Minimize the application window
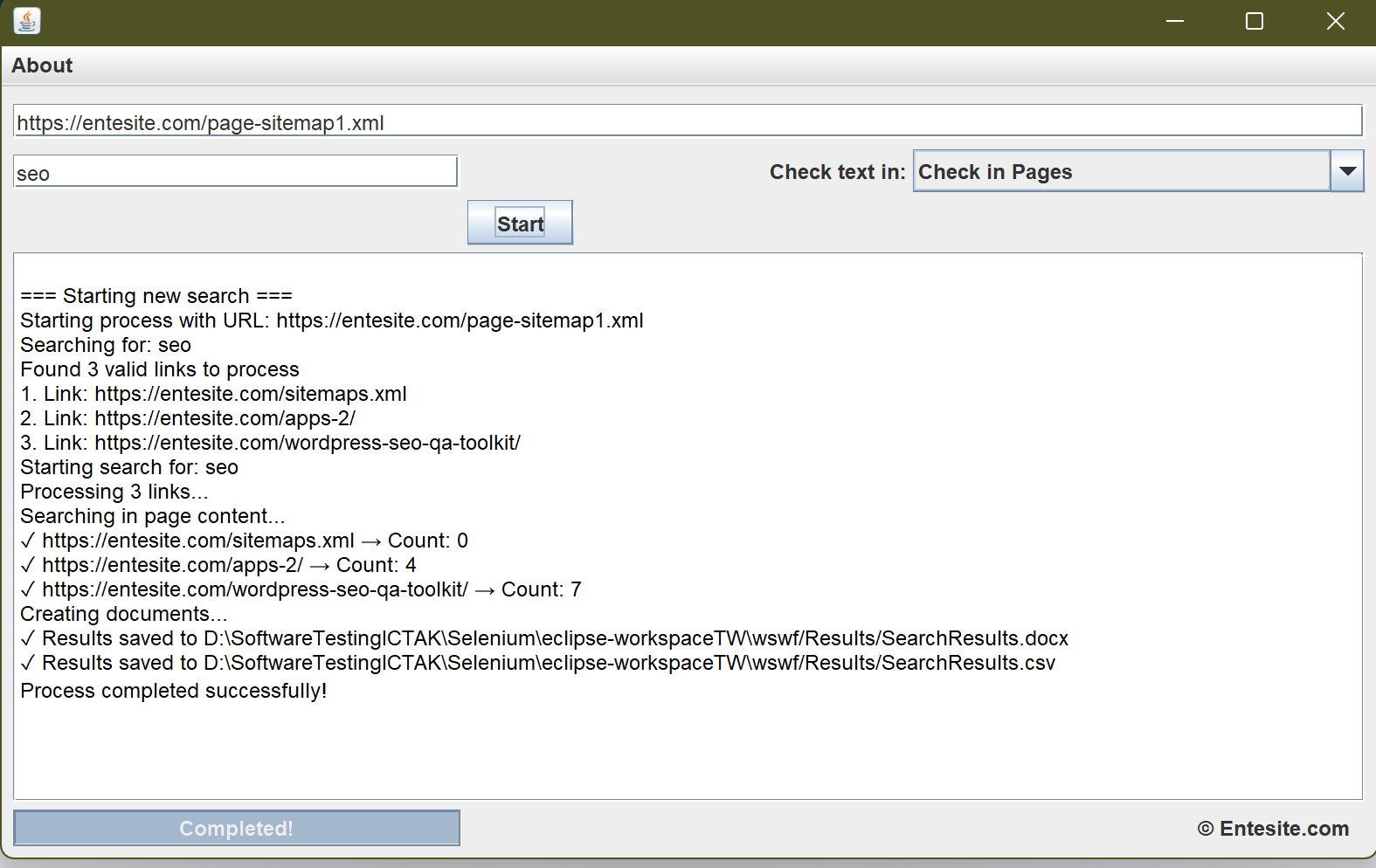Viewport: 1376px width, 868px height. coord(1174,21)
